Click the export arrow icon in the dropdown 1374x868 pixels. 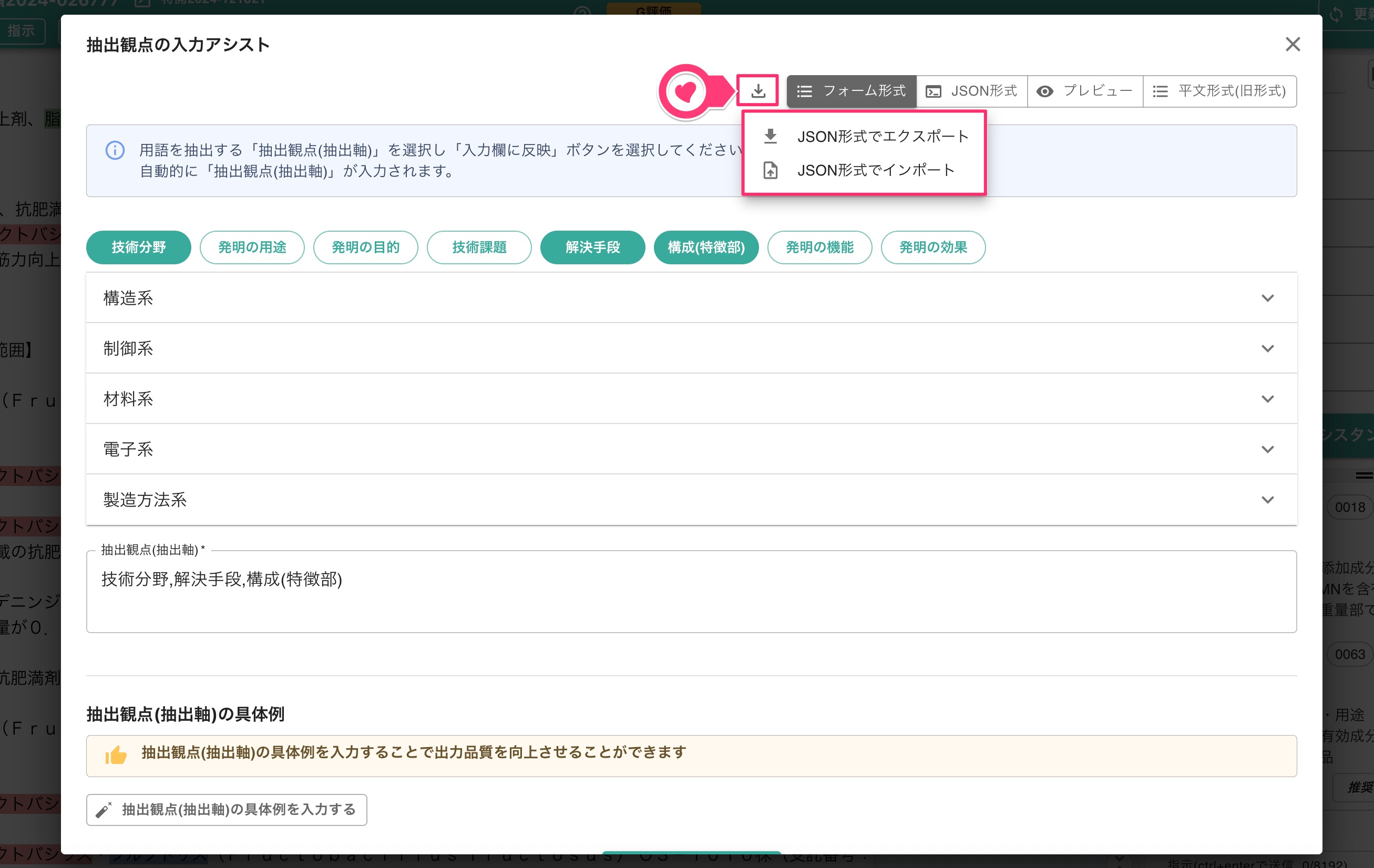coord(770,136)
